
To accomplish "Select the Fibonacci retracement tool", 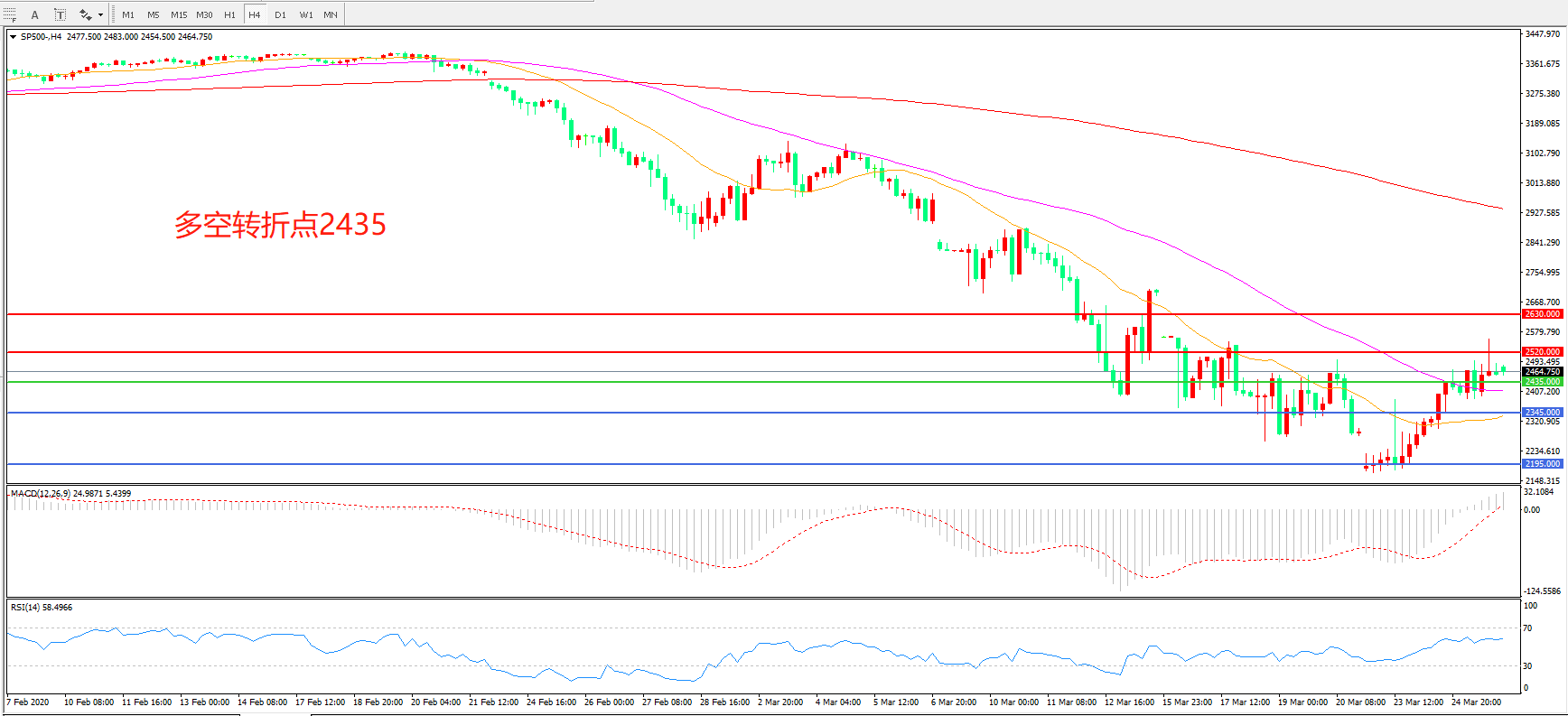I will (x=10, y=14).
